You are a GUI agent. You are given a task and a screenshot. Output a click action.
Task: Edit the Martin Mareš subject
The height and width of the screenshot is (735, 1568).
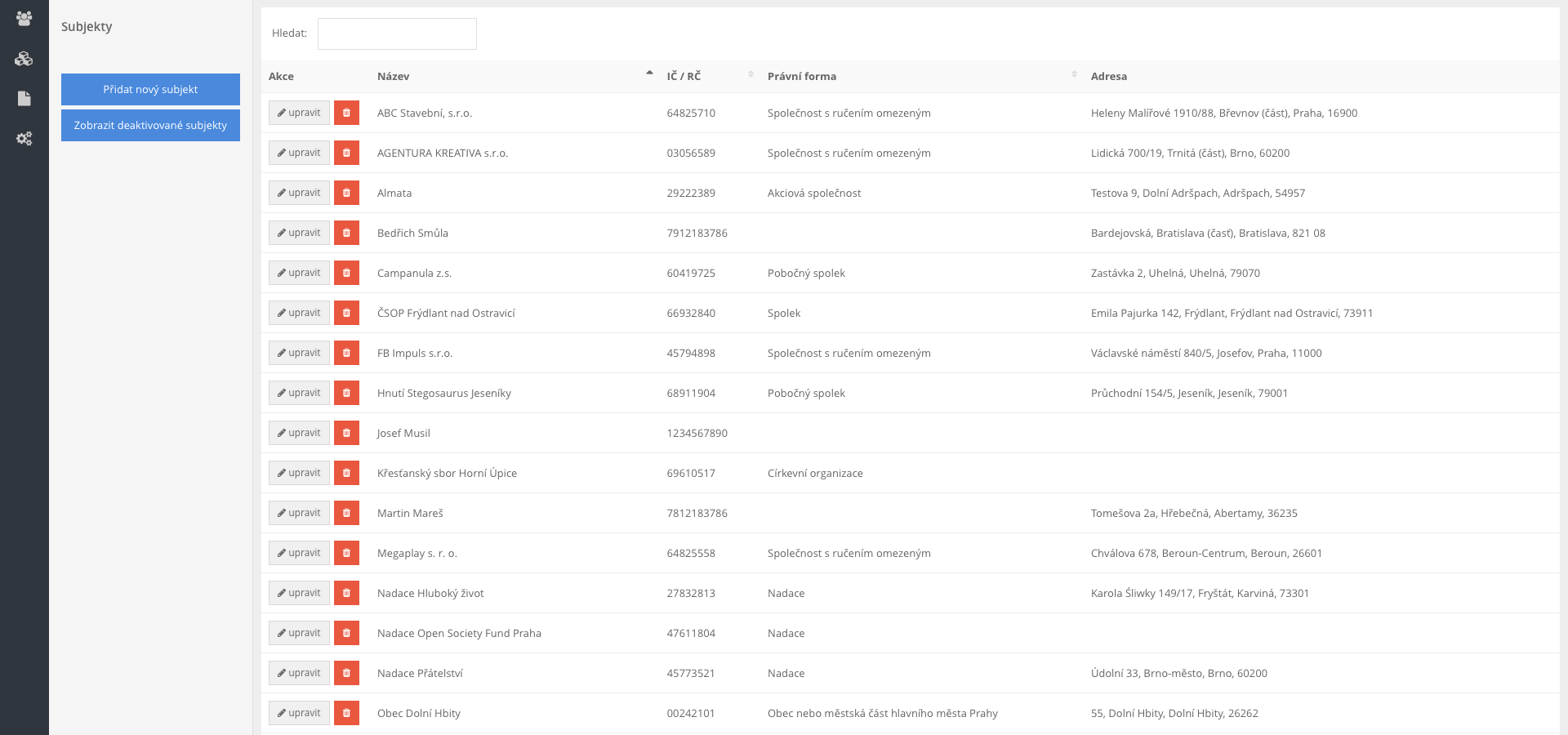pos(299,513)
